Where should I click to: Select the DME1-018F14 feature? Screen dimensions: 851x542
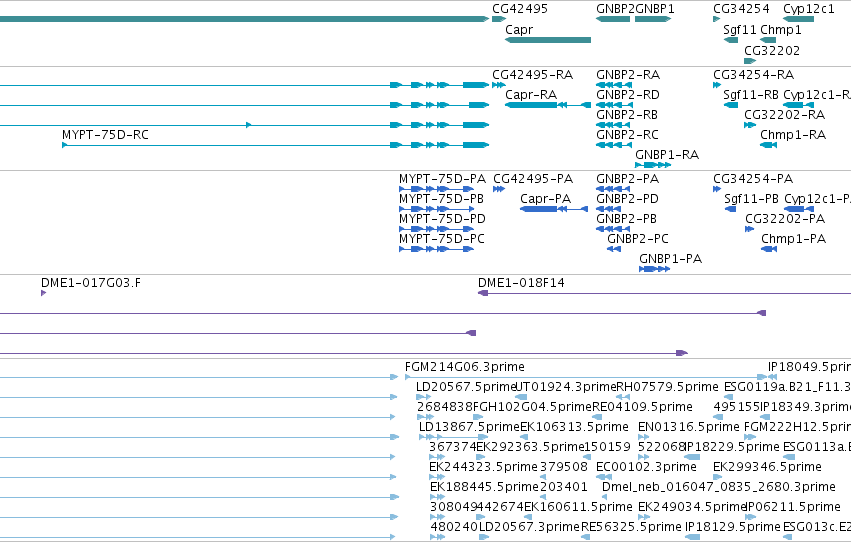click(664, 293)
